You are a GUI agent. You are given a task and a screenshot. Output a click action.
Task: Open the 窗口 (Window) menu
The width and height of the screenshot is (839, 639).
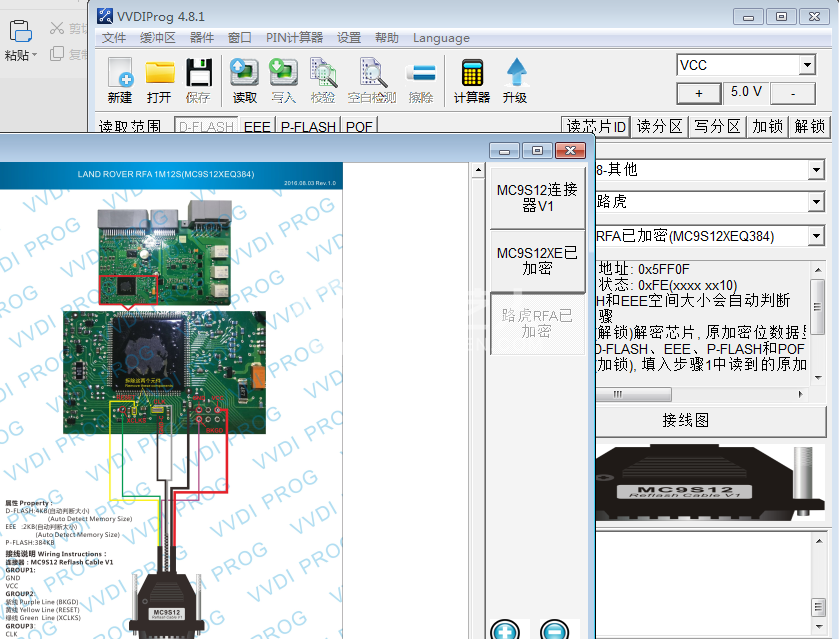pyautogui.click(x=240, y=38)
